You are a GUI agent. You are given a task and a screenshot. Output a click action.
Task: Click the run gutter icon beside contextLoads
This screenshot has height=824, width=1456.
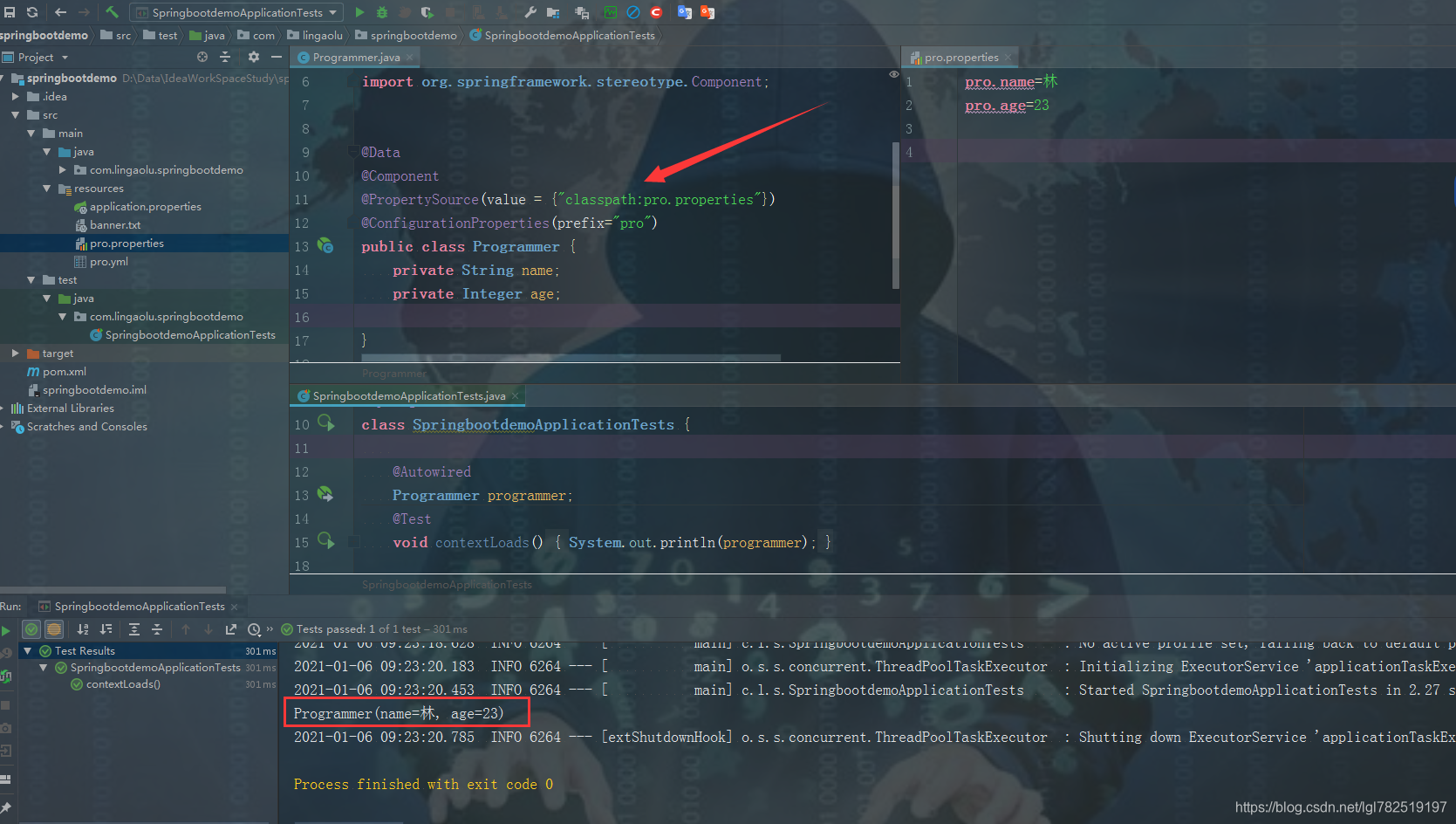tap(325, 541)
